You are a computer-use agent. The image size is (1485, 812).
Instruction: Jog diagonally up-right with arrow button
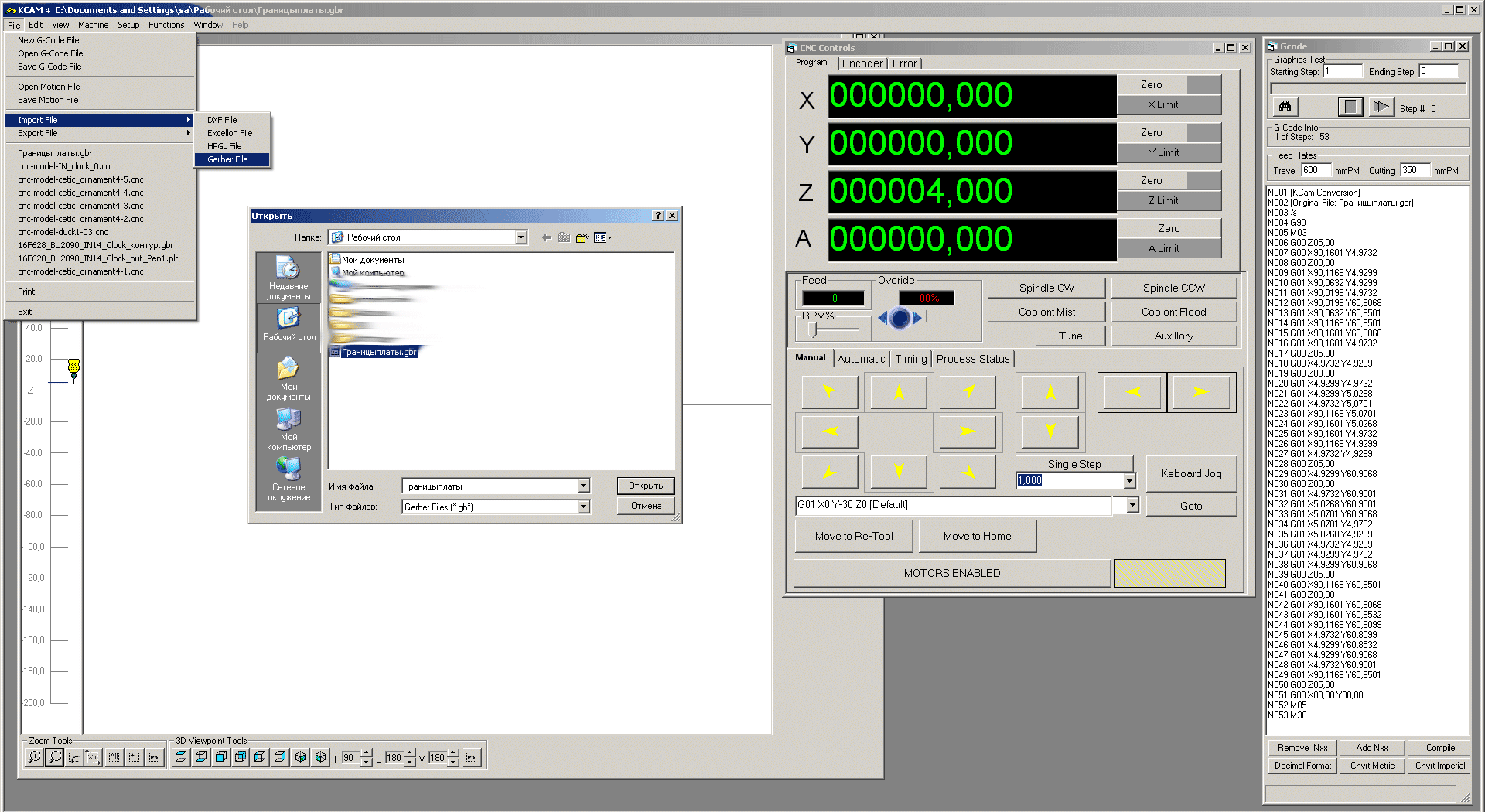(x=968, y=391)
